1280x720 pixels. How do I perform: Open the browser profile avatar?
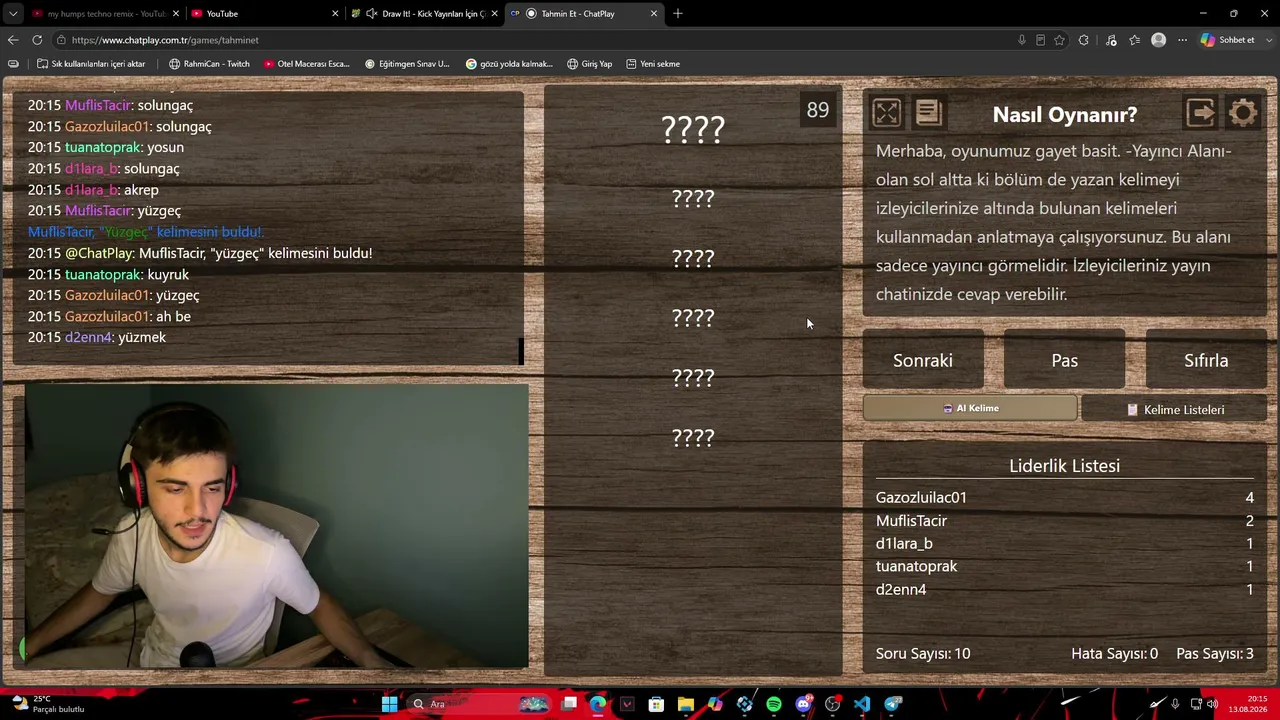pyautogui.click(x=1158, y=40)
